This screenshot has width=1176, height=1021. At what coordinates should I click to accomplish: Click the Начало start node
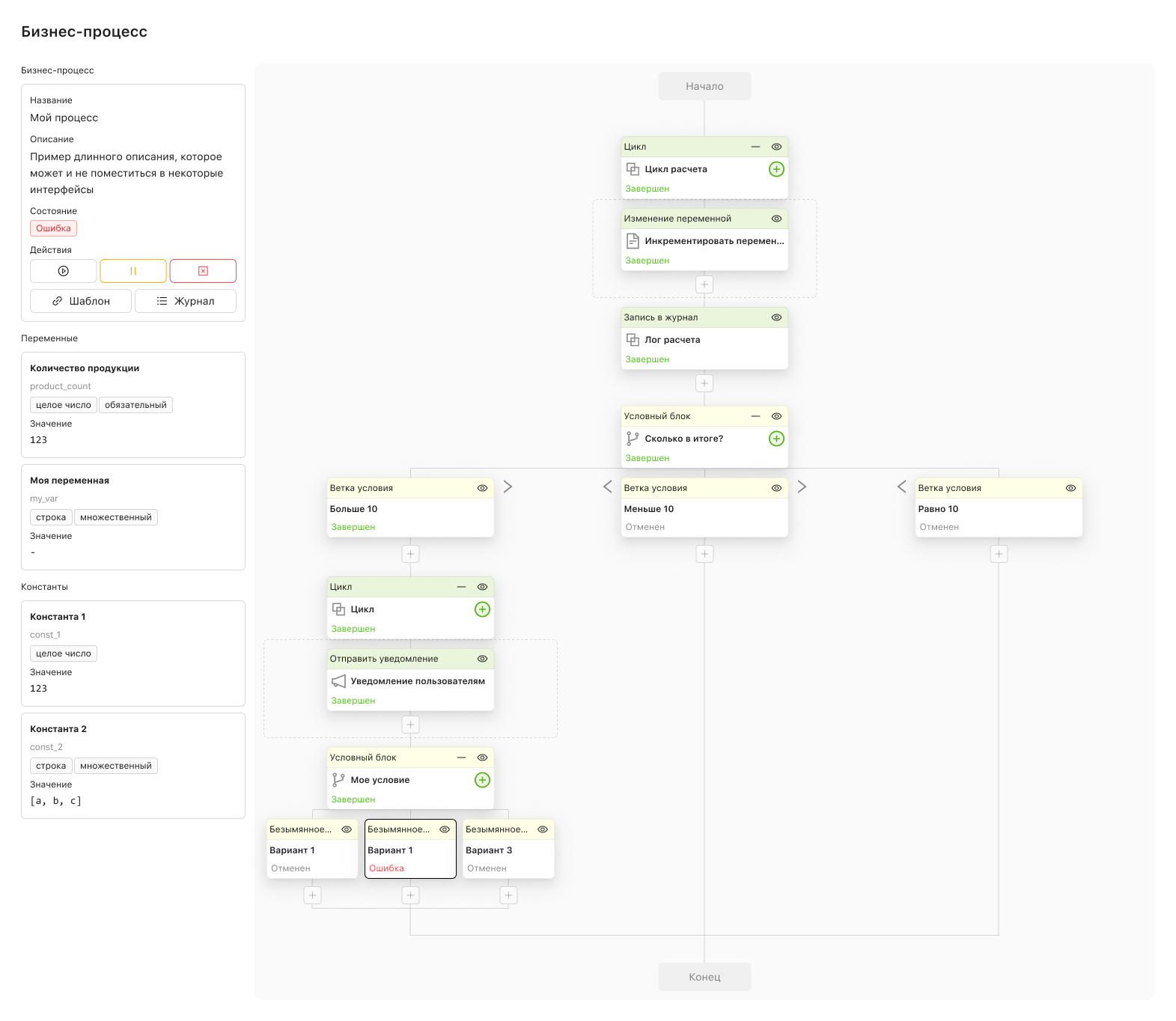pos(704,86)
